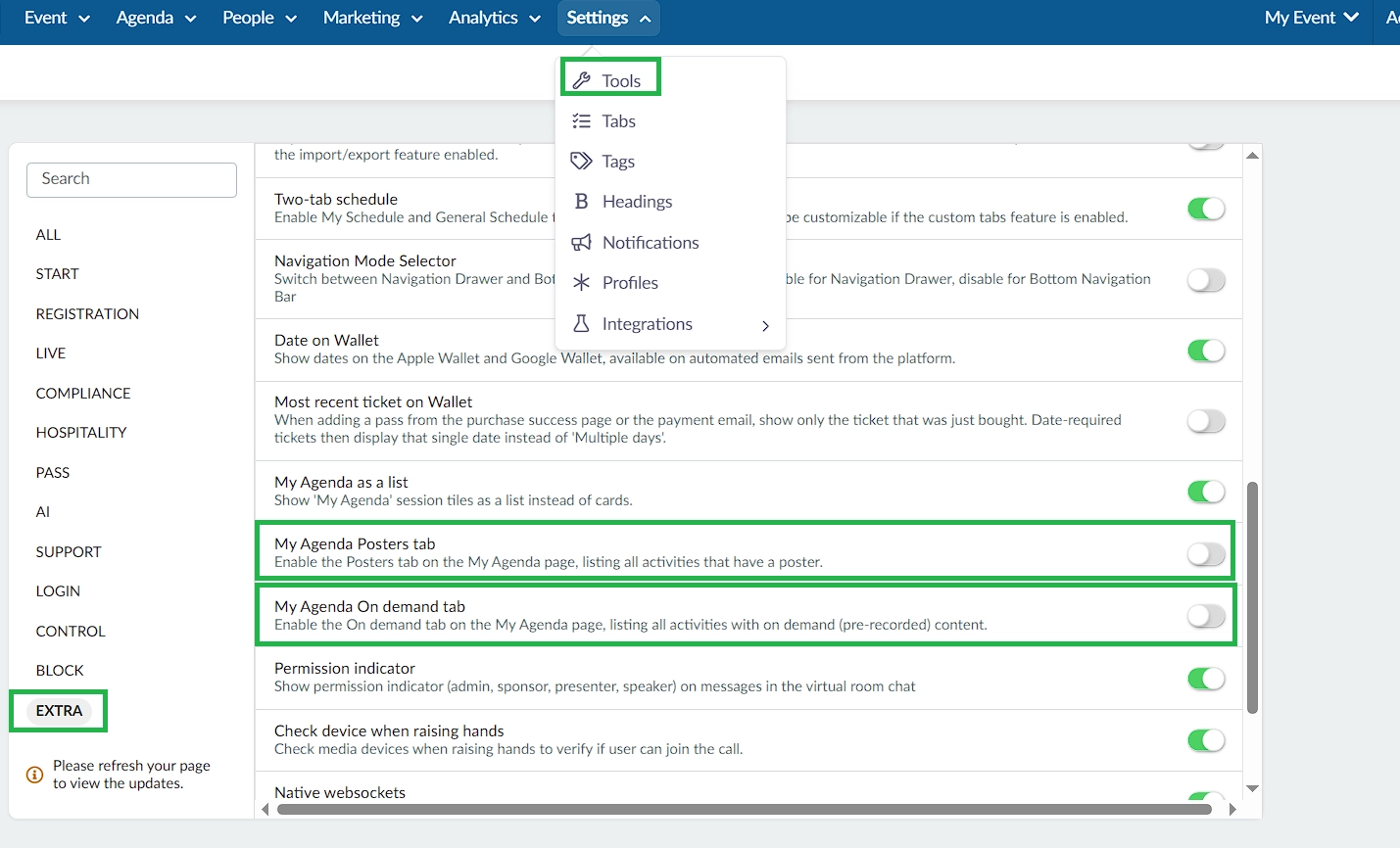
Task: Switch on My Agenda On demand tab
Action: click(x=1206, y=616)
